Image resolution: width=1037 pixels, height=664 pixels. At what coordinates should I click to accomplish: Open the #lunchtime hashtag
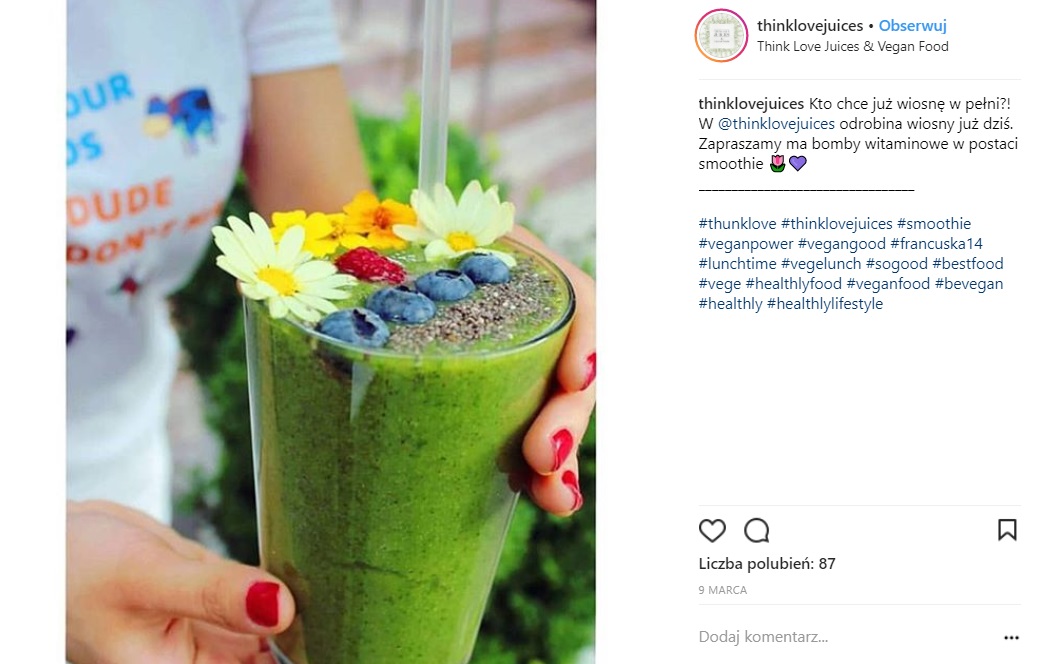pos(737,264)
